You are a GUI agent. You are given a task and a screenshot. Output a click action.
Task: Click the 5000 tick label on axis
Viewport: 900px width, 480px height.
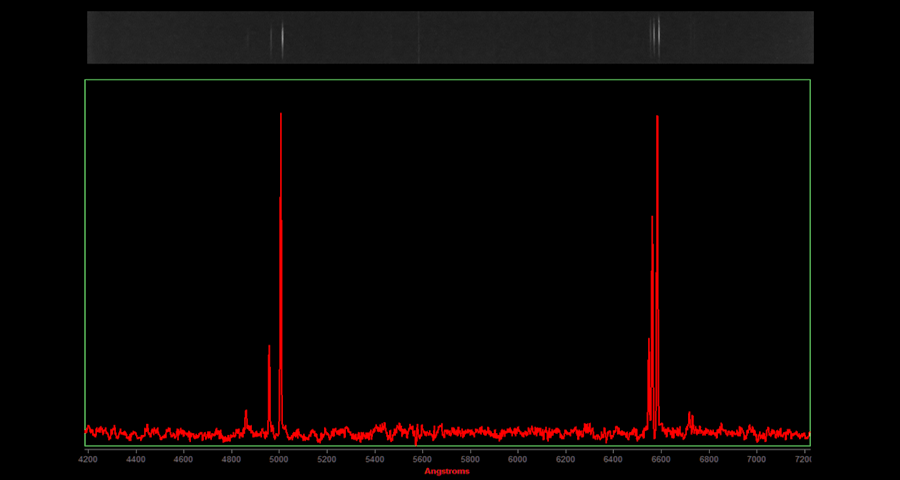(279, 459)
